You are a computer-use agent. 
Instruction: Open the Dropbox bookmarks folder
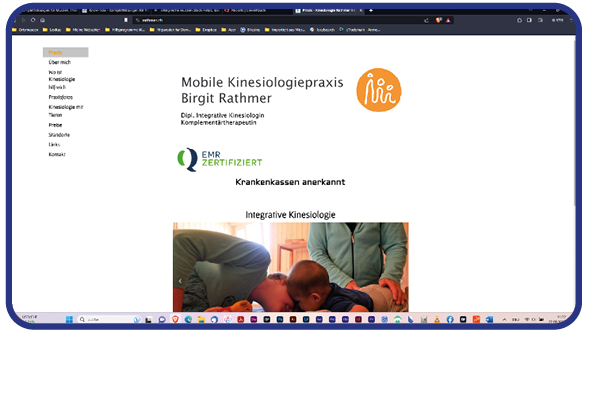206,30
